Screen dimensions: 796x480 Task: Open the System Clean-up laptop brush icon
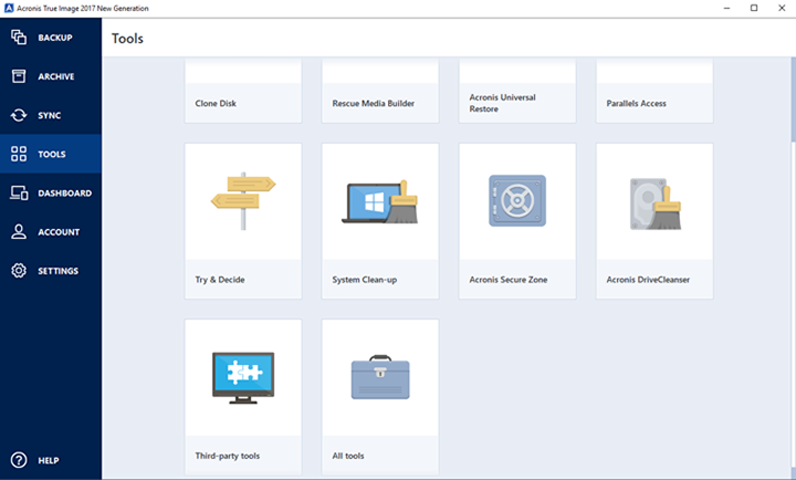pos(380,201)
